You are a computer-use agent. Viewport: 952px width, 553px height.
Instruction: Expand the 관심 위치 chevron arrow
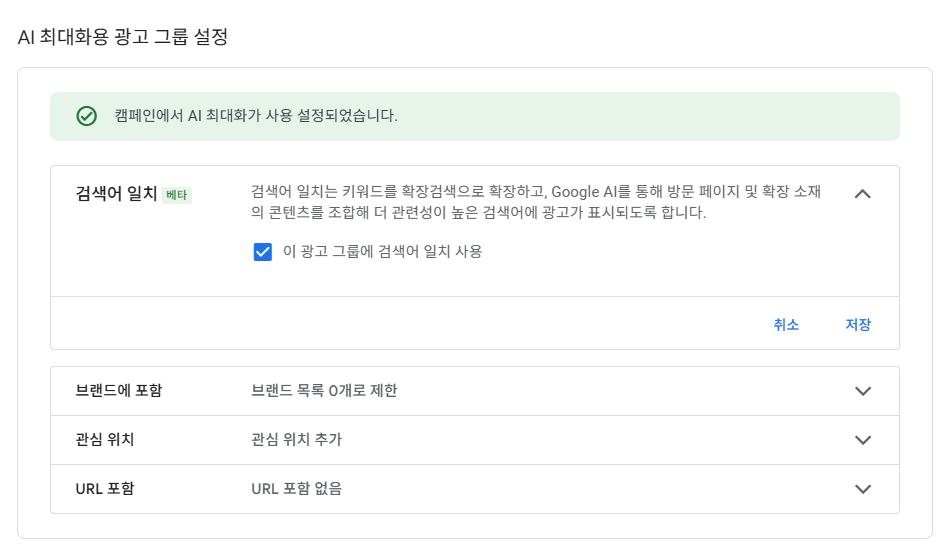click(864, 440)
